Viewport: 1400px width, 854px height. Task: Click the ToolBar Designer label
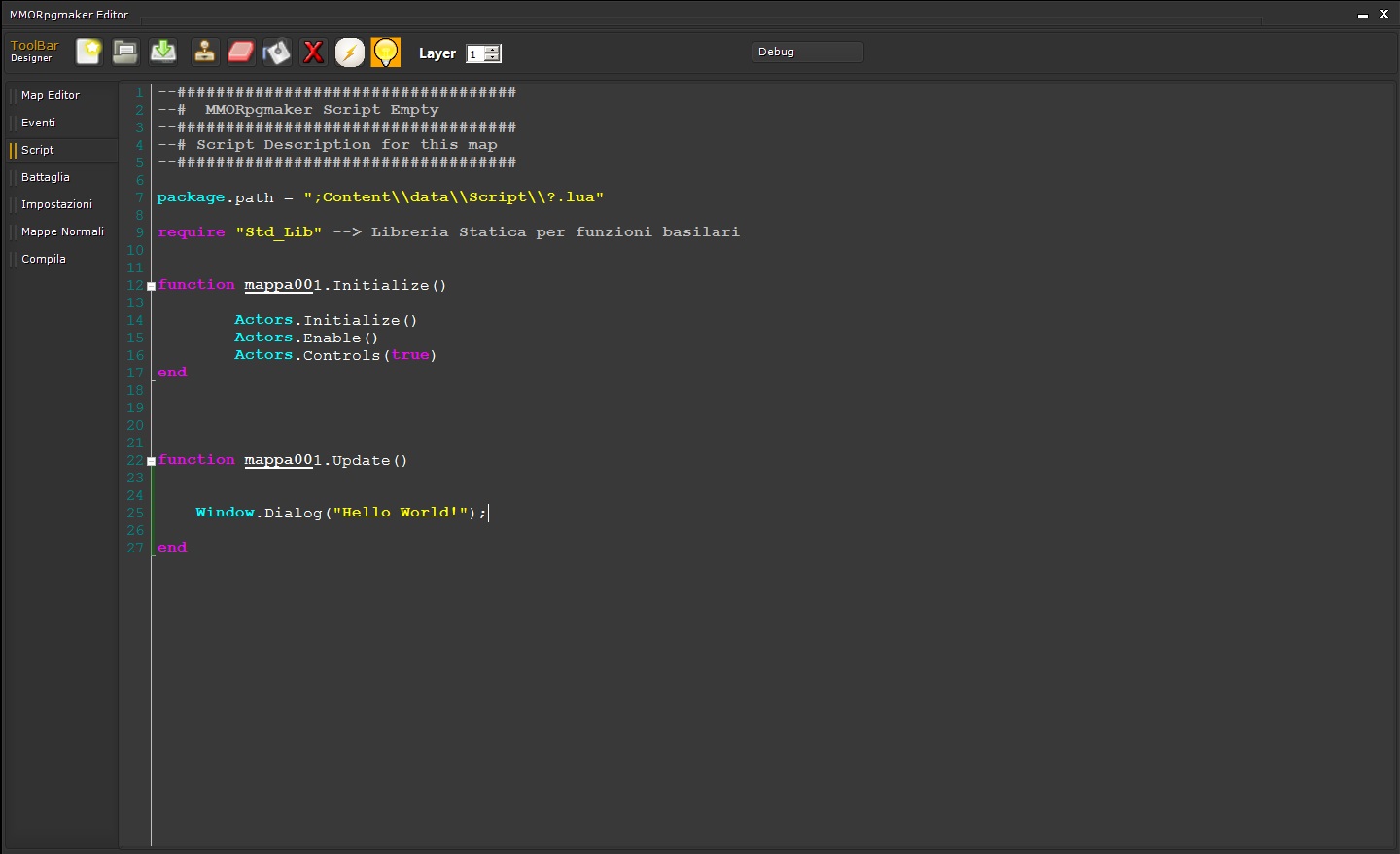pyautogui.click(x=35, y=52)
